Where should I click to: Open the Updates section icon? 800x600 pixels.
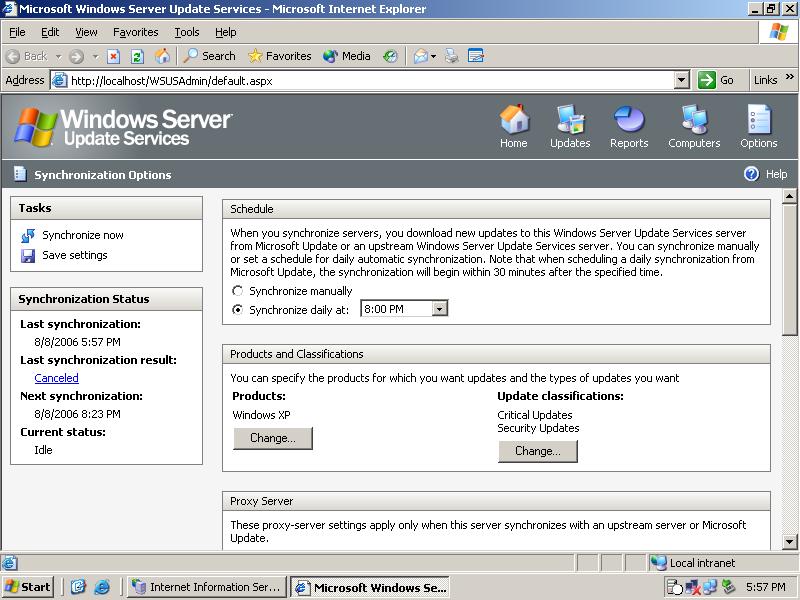(x=570, y=119)
